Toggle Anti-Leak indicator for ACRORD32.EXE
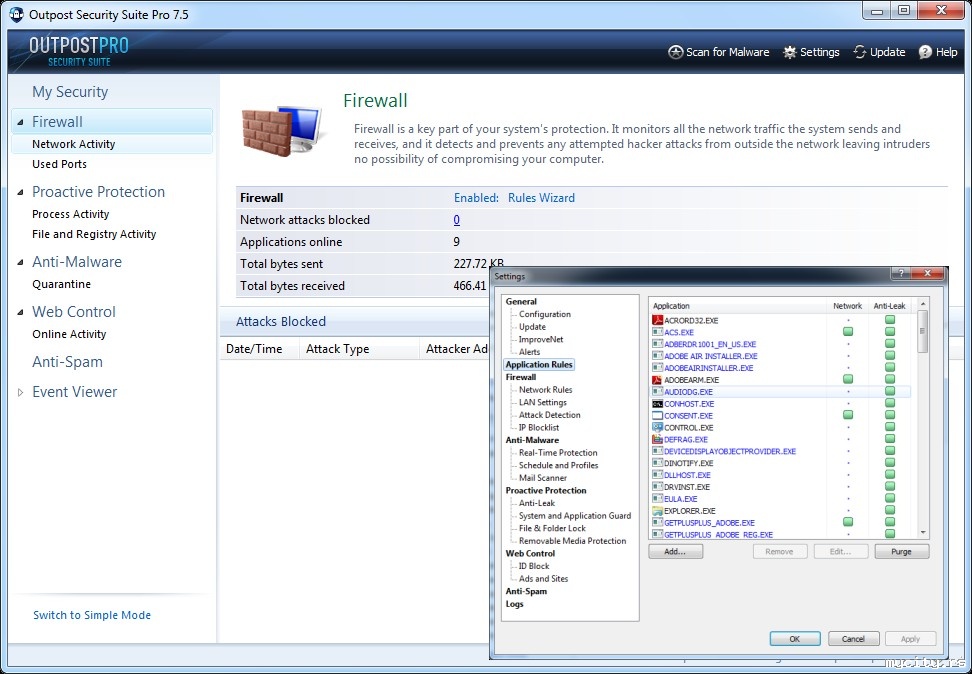The image size is (972, 674). pos(890,320)
